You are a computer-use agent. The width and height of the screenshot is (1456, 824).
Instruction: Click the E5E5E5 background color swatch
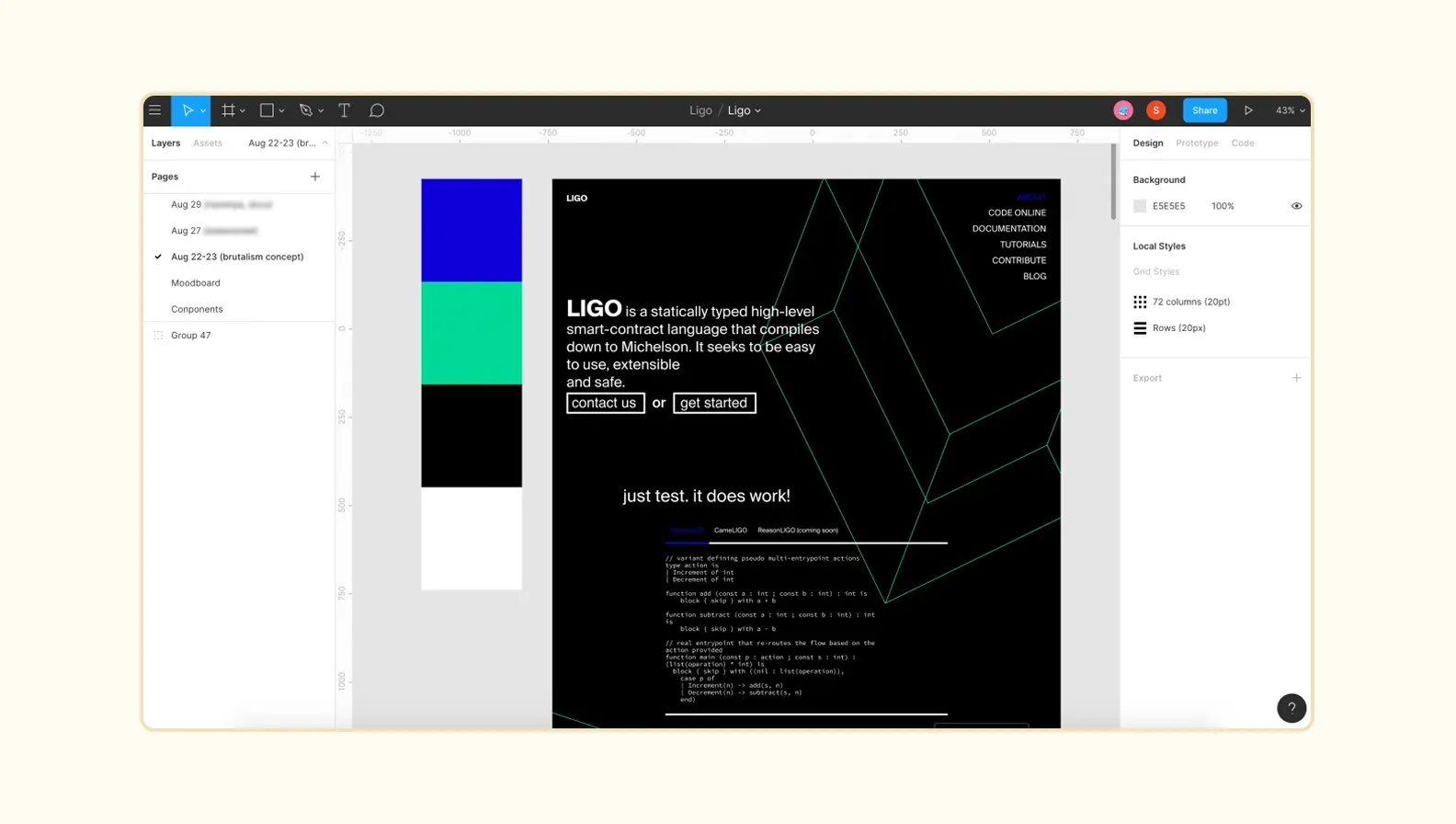coord(1140,206)
